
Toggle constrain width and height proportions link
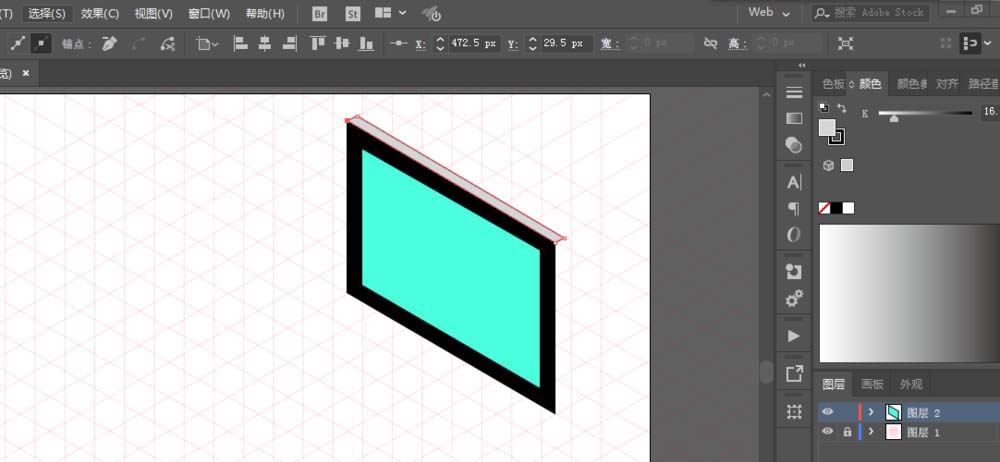point(710,43)
